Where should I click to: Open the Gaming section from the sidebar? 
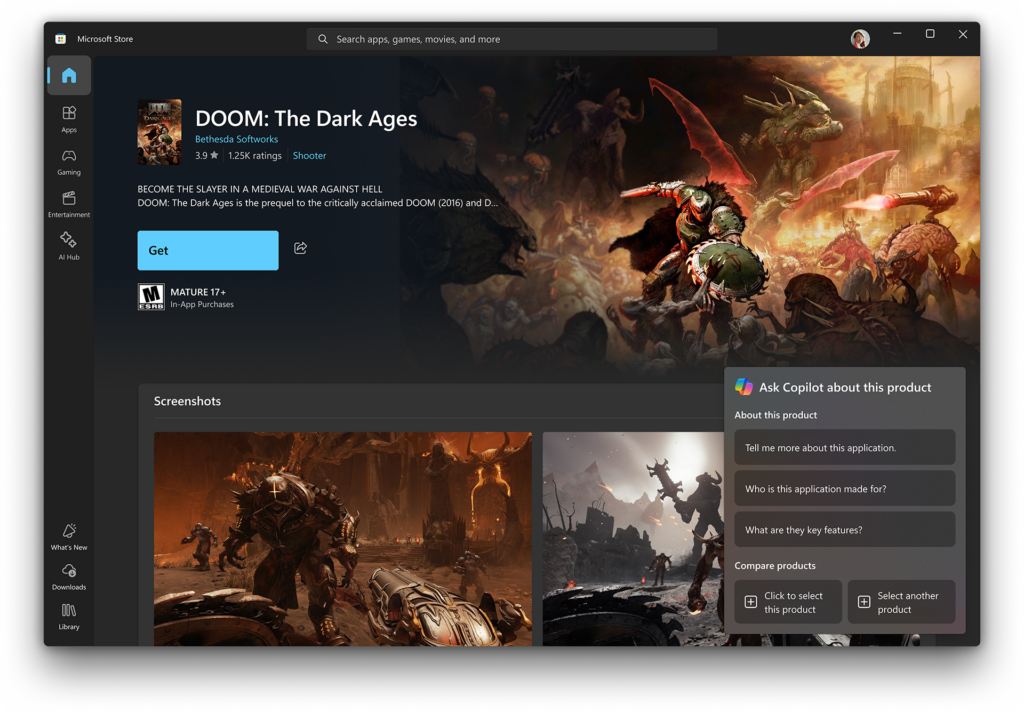coord(68,162)
